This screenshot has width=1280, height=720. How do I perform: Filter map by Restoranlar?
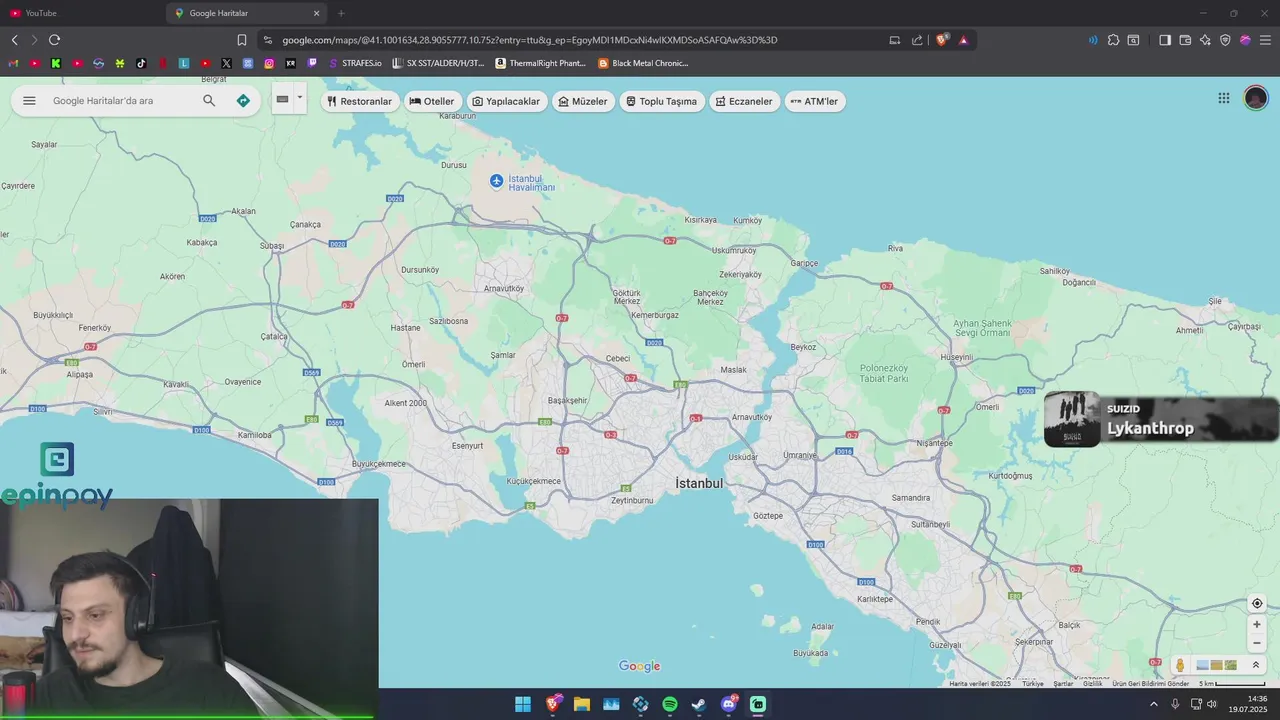click(360, 101)
